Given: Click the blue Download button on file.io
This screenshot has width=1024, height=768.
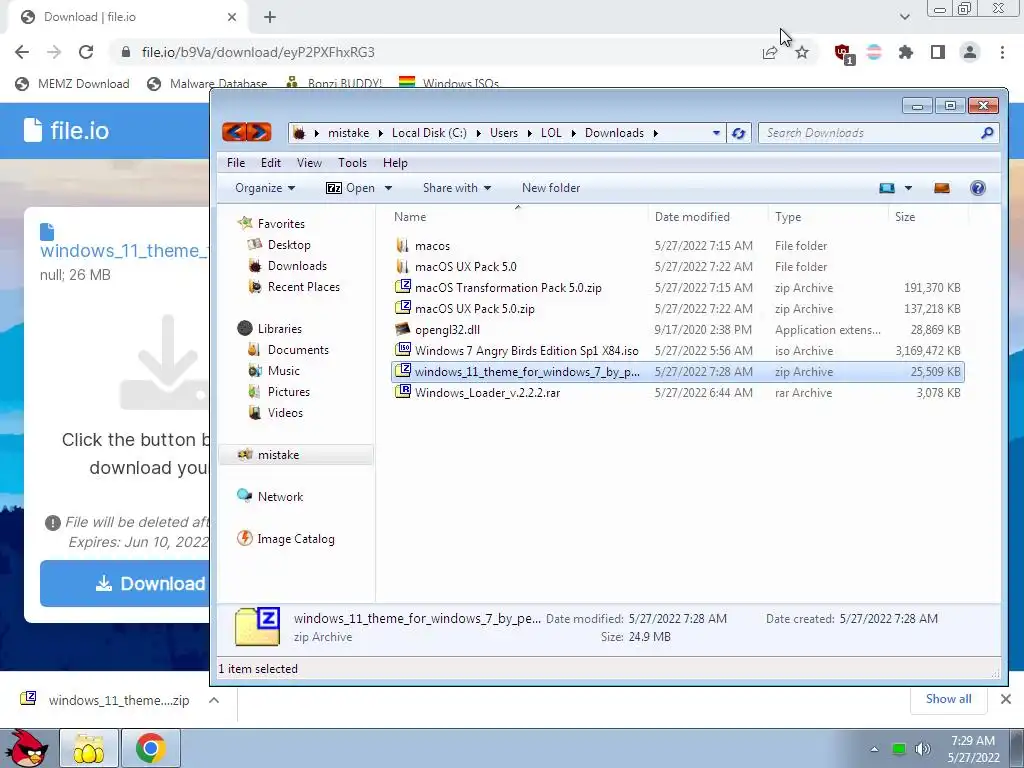Looking at the screenshot, I should click(125, 583).
